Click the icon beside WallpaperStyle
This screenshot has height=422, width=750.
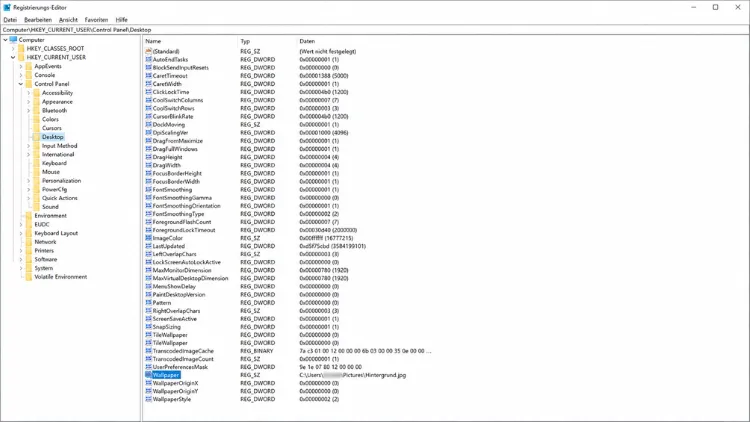click(x=148, y=399)
